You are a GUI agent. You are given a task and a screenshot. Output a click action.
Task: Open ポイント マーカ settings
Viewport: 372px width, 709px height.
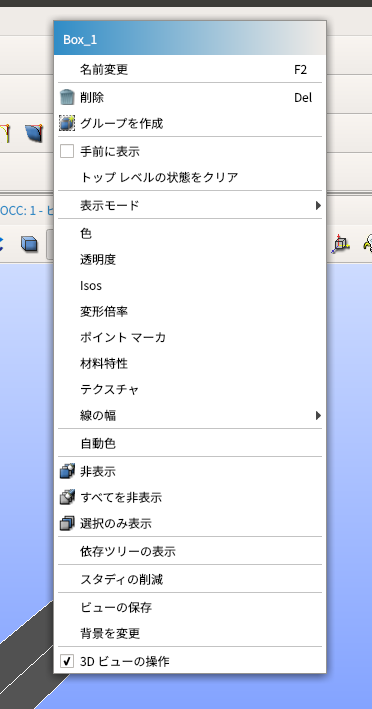[x=189, y=337]
